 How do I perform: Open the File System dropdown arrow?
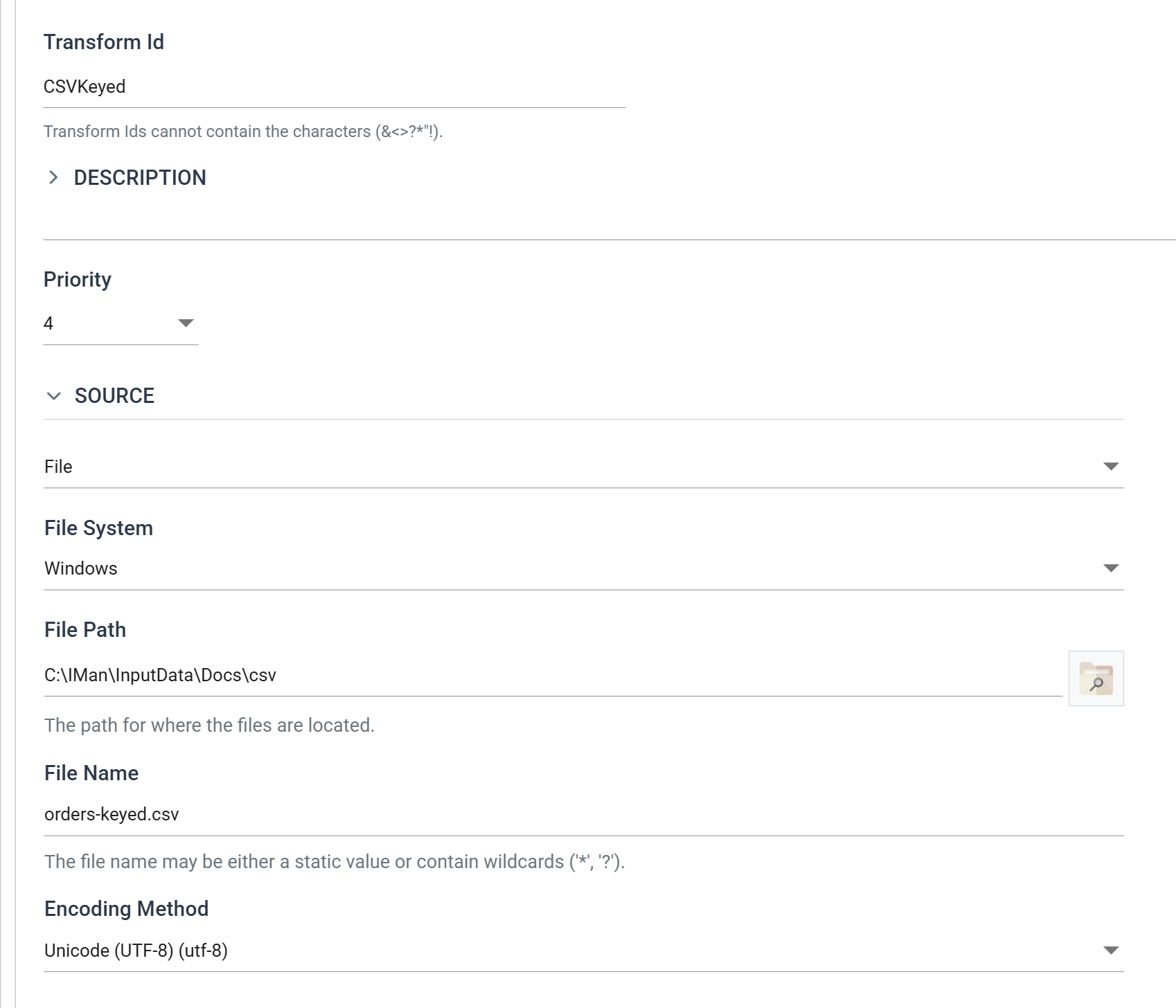click(1111, 568)
